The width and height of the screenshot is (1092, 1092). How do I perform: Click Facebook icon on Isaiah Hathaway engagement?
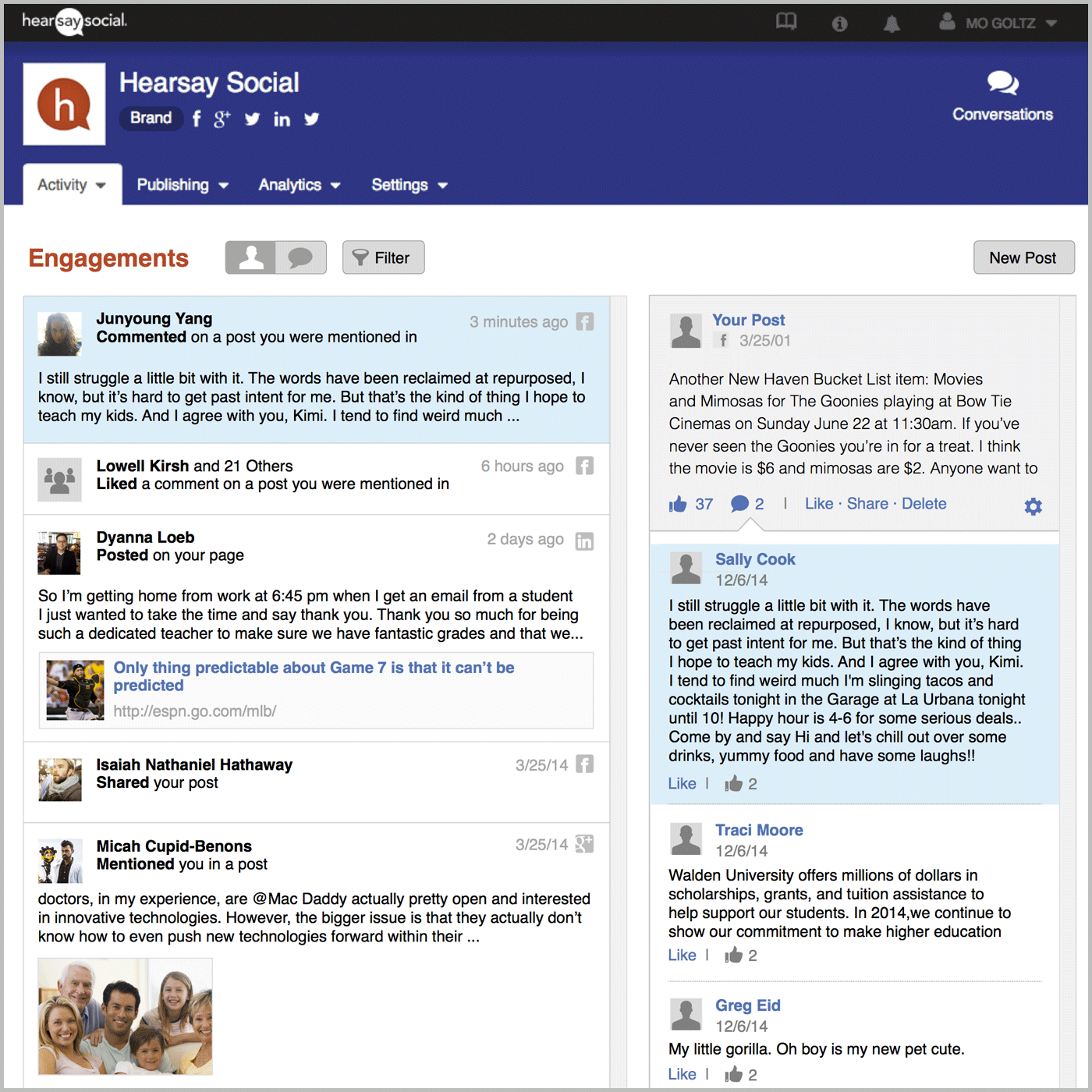(x=585, y=764)
